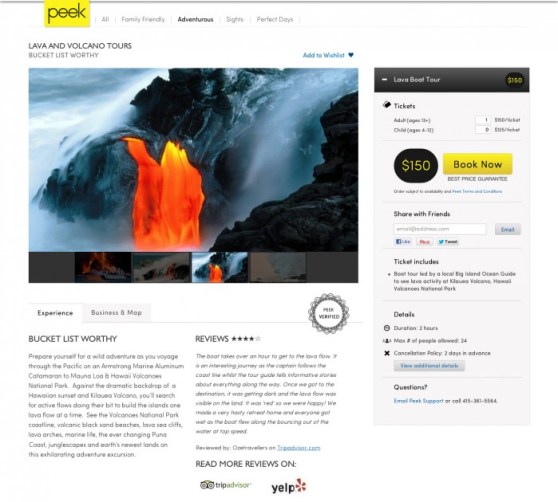Viewport: 558px width, 502px height.
Task: Switch to the Business & Map tab
Action: 116,313
